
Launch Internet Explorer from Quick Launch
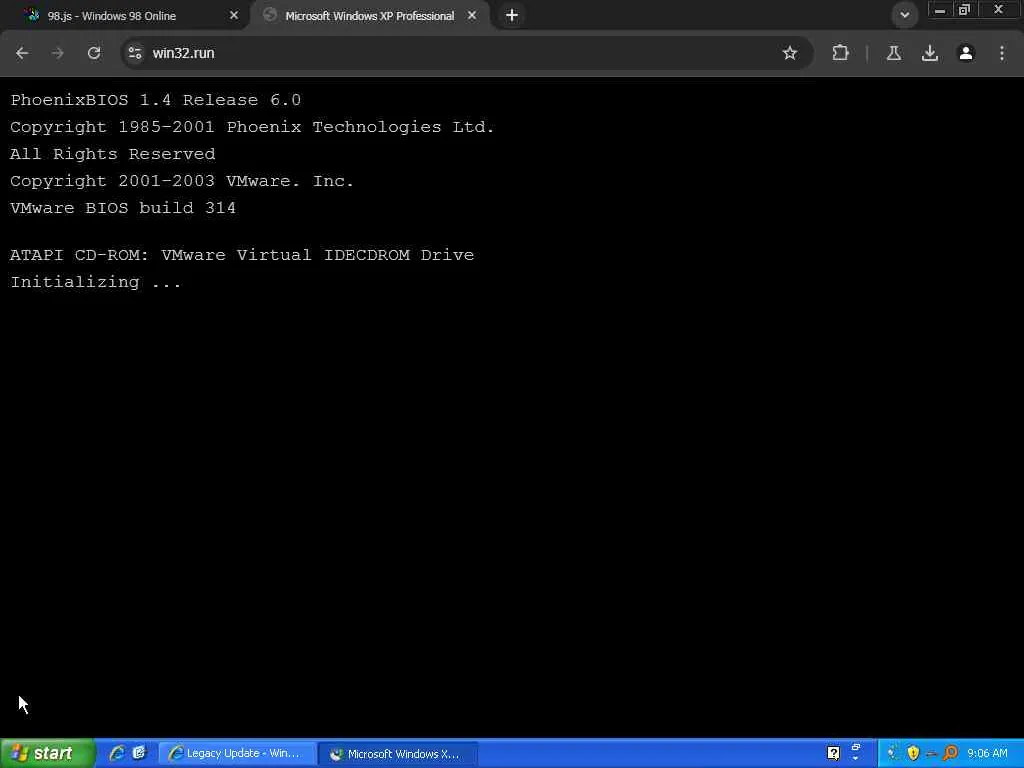[117, 753]
